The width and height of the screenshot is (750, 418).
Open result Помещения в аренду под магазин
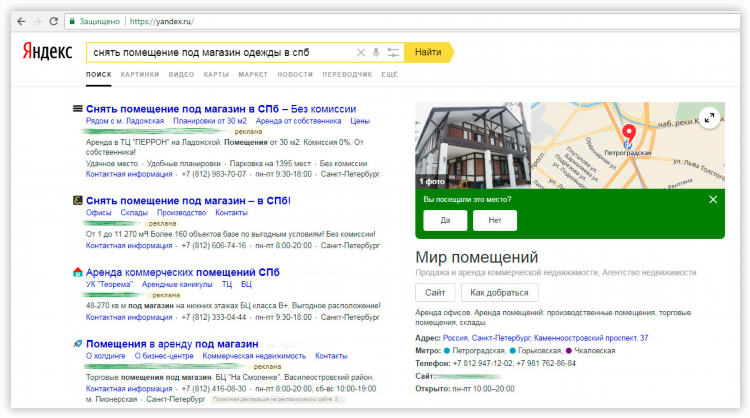coord(172,343)
